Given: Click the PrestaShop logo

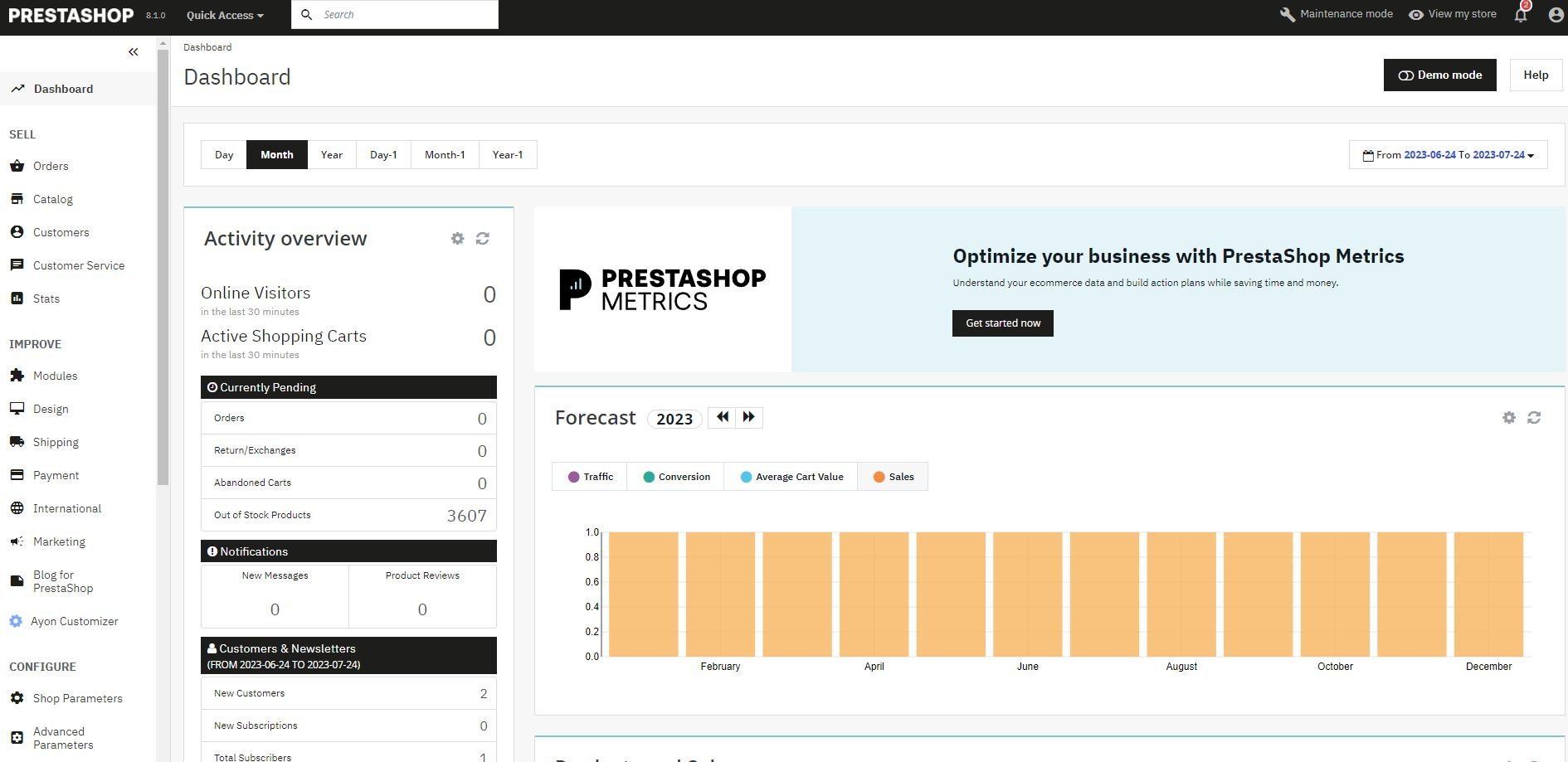Looking at the screenshot, I should click(71, 15).
